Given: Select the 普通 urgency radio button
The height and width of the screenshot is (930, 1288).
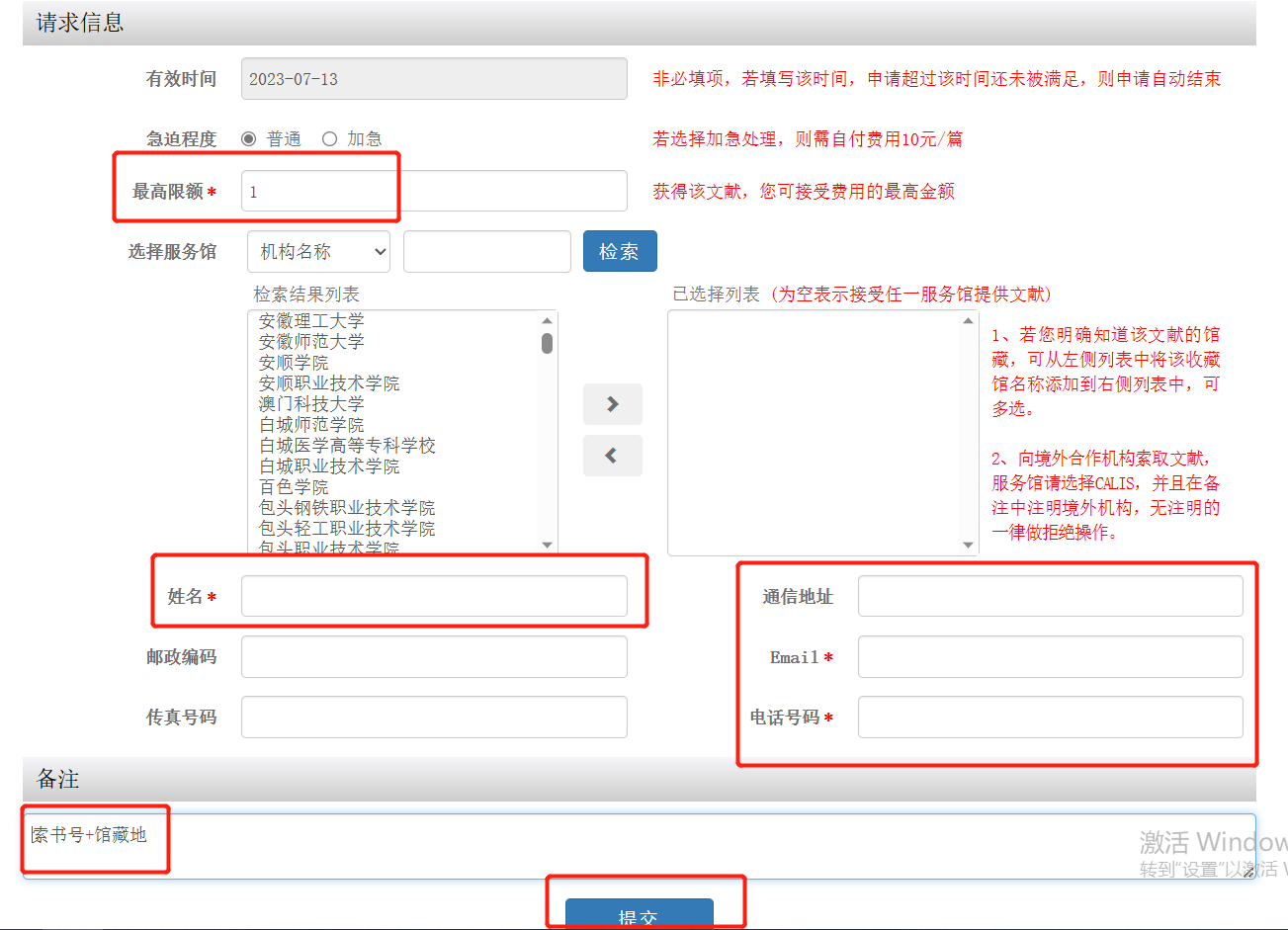Looking at the screenshot, I should [x=249, y=139].
